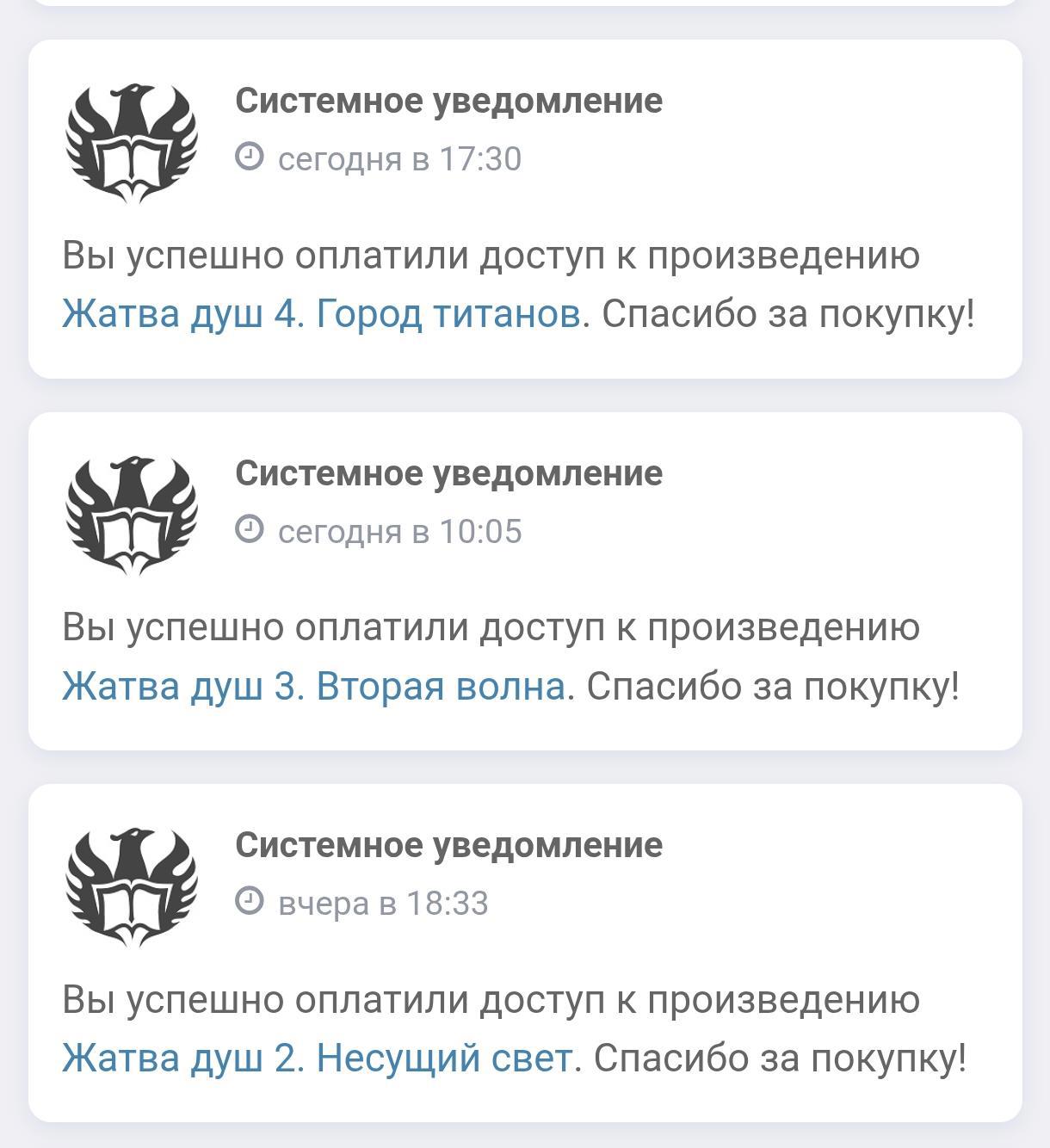Click the phoenix avatar on yesterday's 18:33 notification
Image resolution: width=1050 pixels, height=1148 pixels.
pos(132,887)
